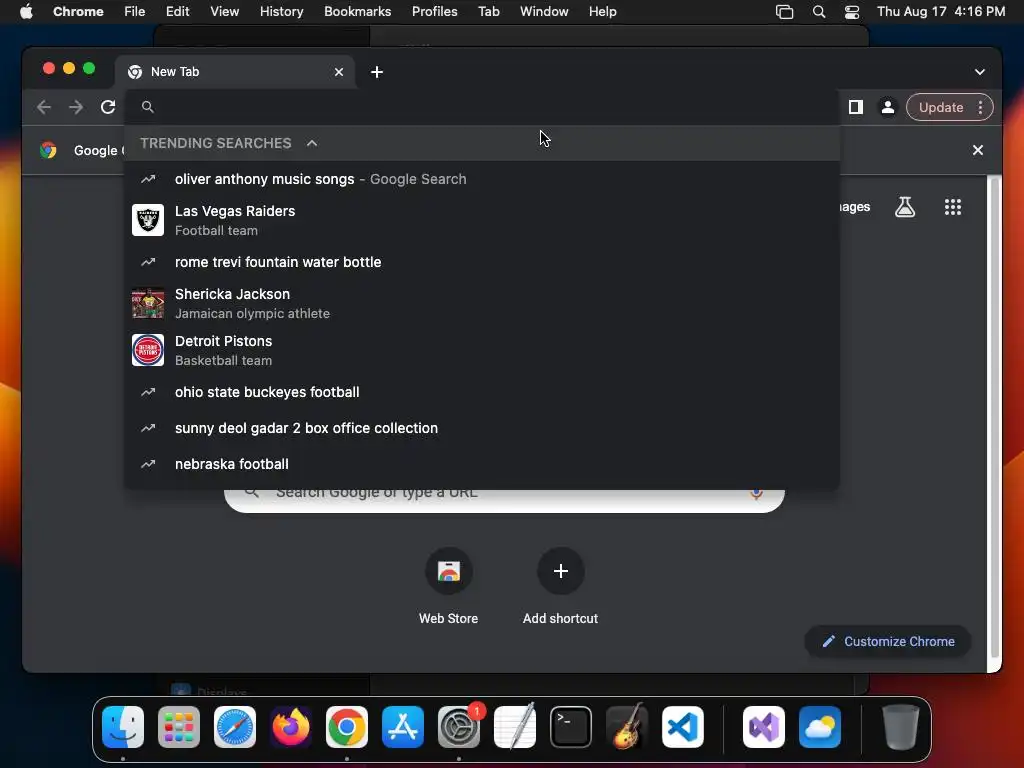Focus the address bar field
This screenshot has width=1024, height=768.
tap(482, 107)
